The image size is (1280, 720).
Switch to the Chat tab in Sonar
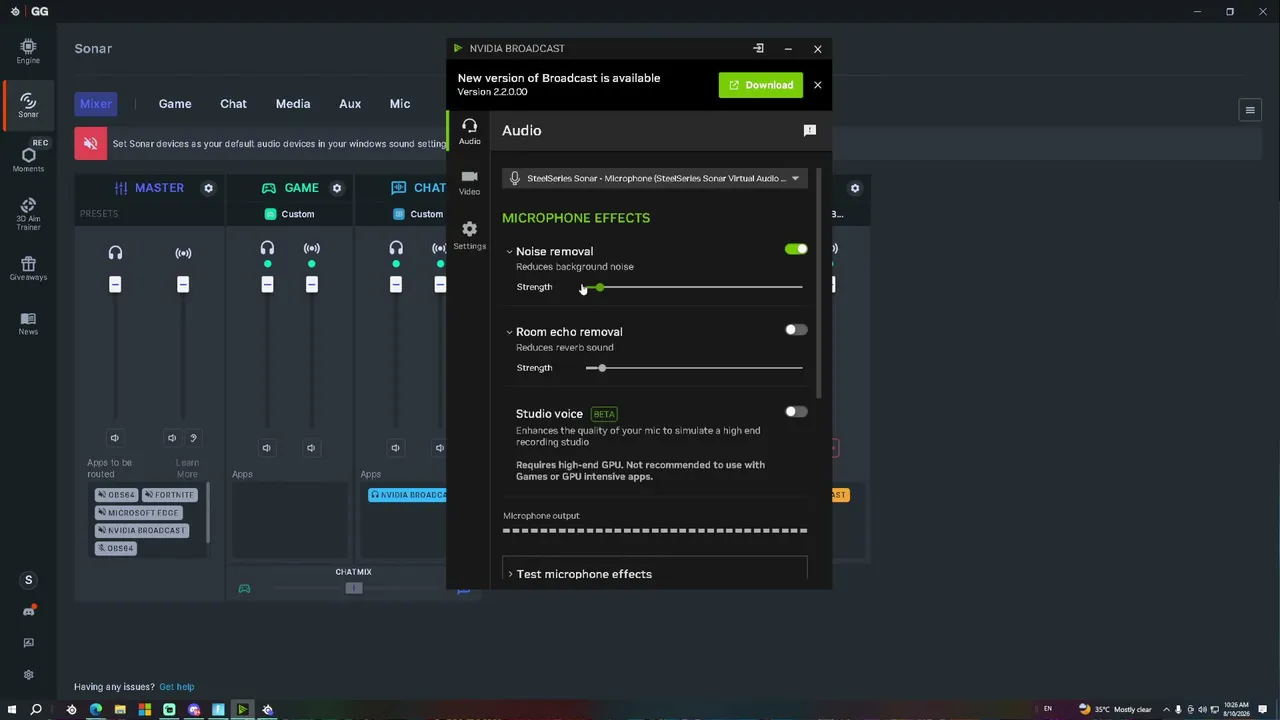[x=233, y=104]
